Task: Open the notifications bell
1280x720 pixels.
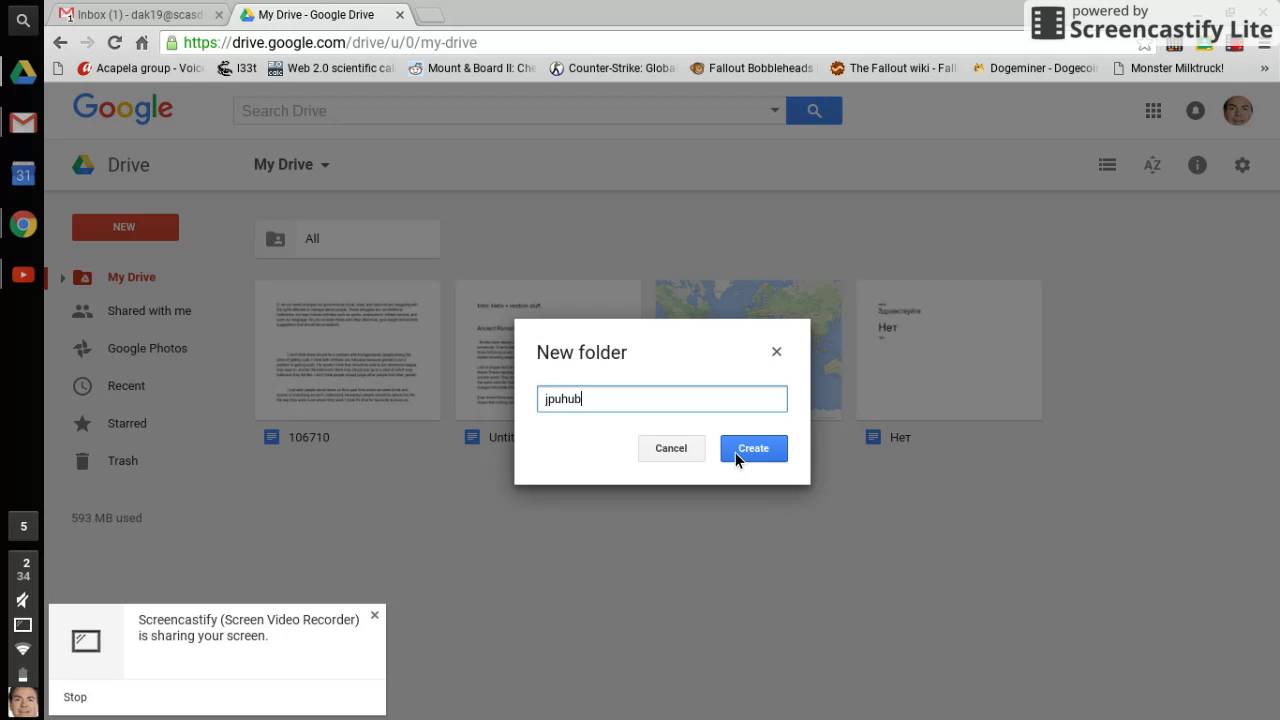Action: 1195,111
